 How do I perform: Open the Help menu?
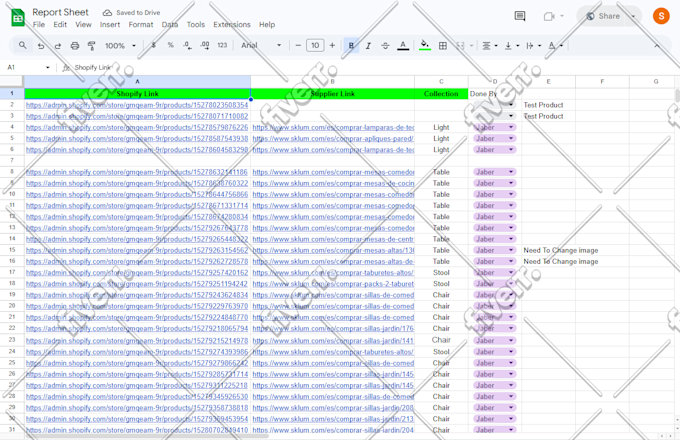pyautogui.click(x=267, y=25)
